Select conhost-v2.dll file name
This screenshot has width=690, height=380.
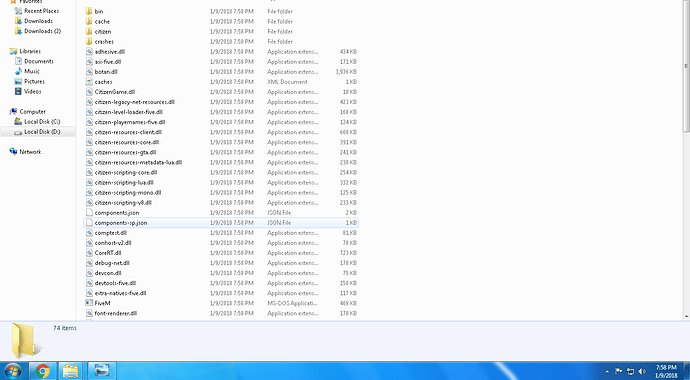(x=113, y=243)
